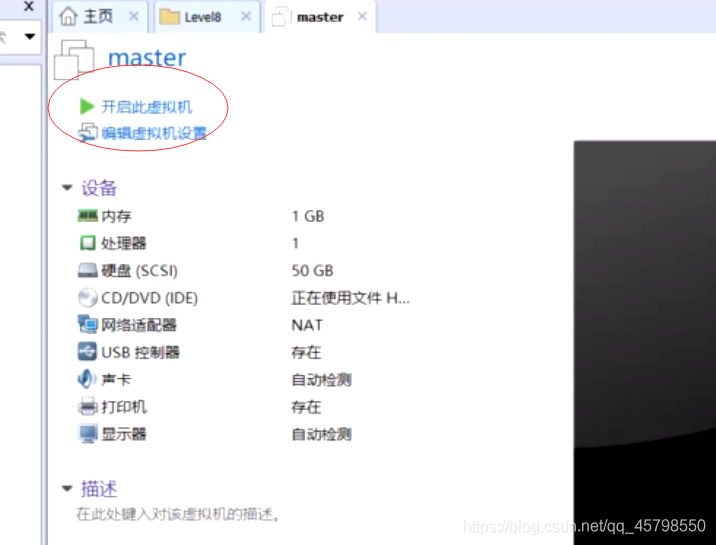
Task: Click the 网络适配器 label
Action: click(139, 325)
